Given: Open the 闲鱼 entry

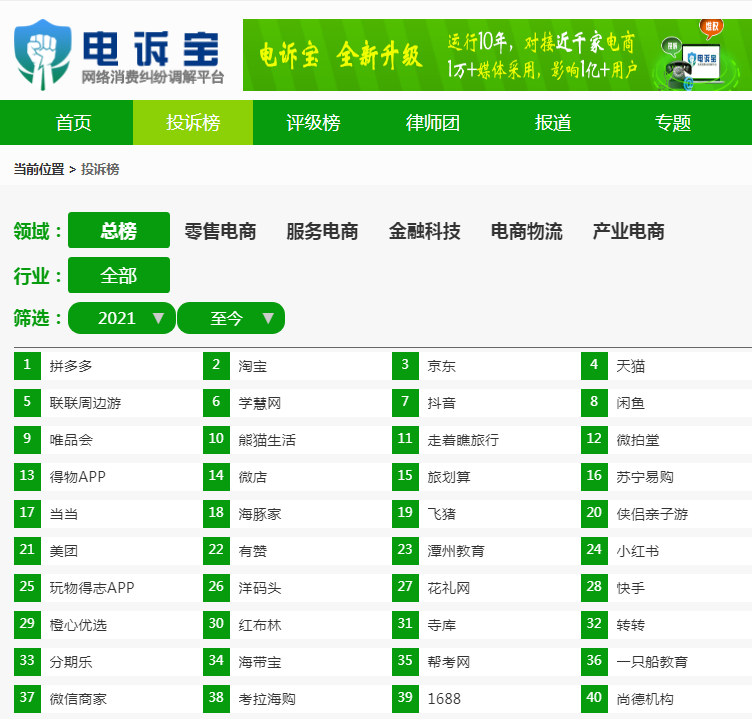Looking at the screenshot, I should pos(631,403).
